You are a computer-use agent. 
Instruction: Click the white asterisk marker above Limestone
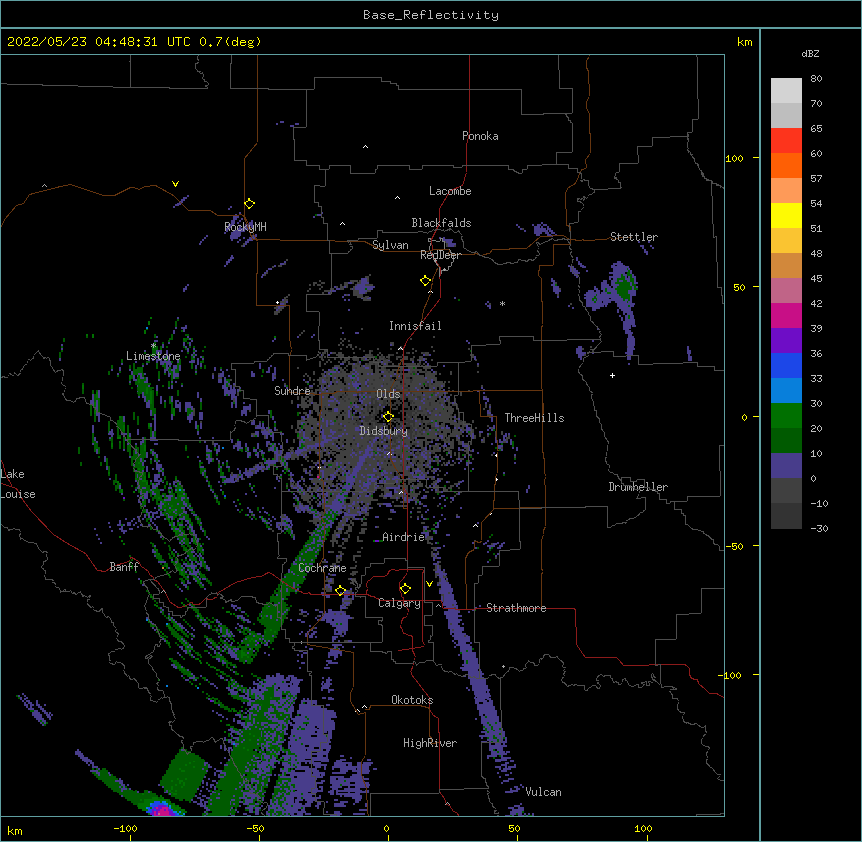point(153,346)
